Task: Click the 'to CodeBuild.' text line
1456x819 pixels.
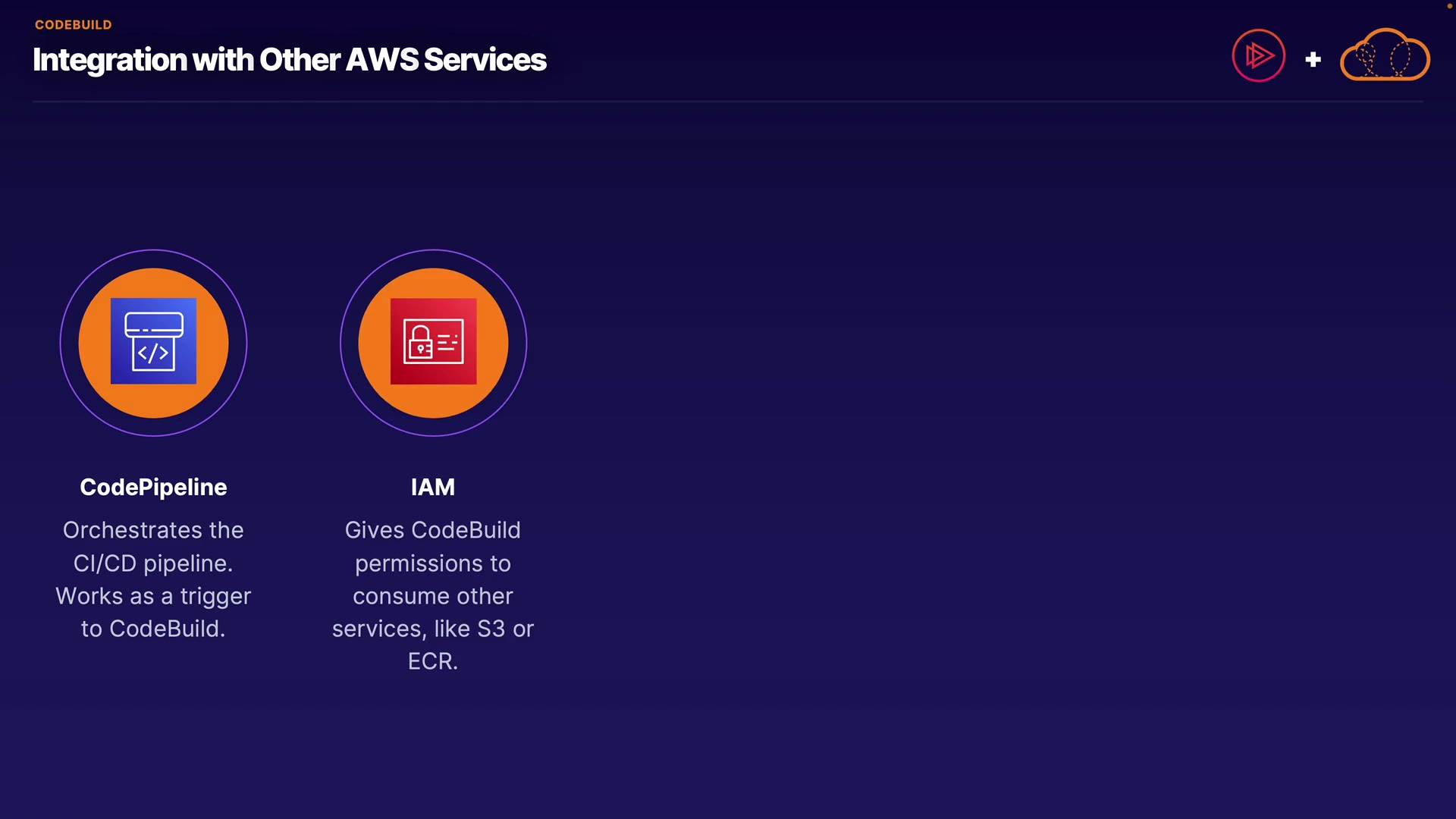Action: [x=153, y=629]
